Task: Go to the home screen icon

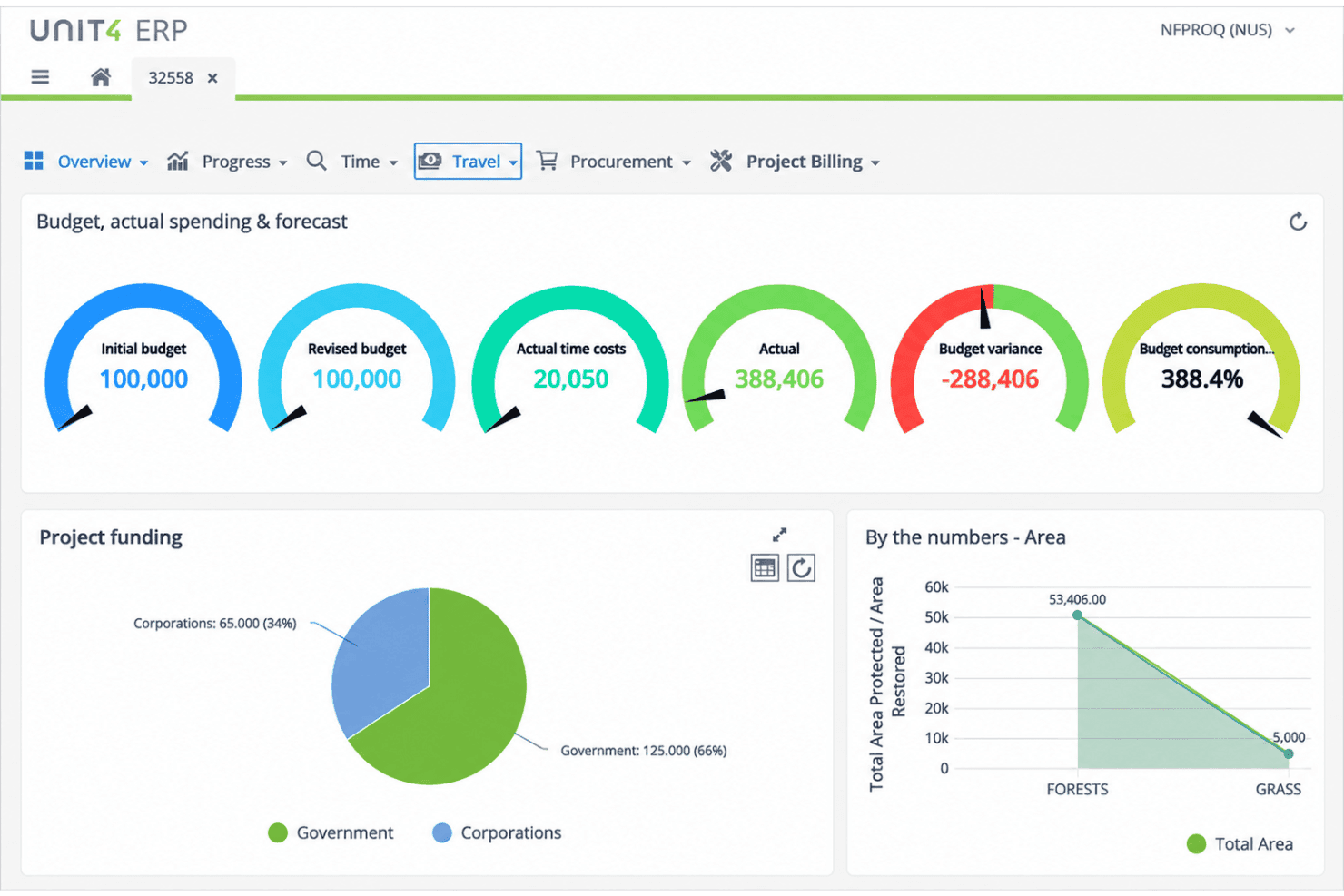Action: point(101,77)
